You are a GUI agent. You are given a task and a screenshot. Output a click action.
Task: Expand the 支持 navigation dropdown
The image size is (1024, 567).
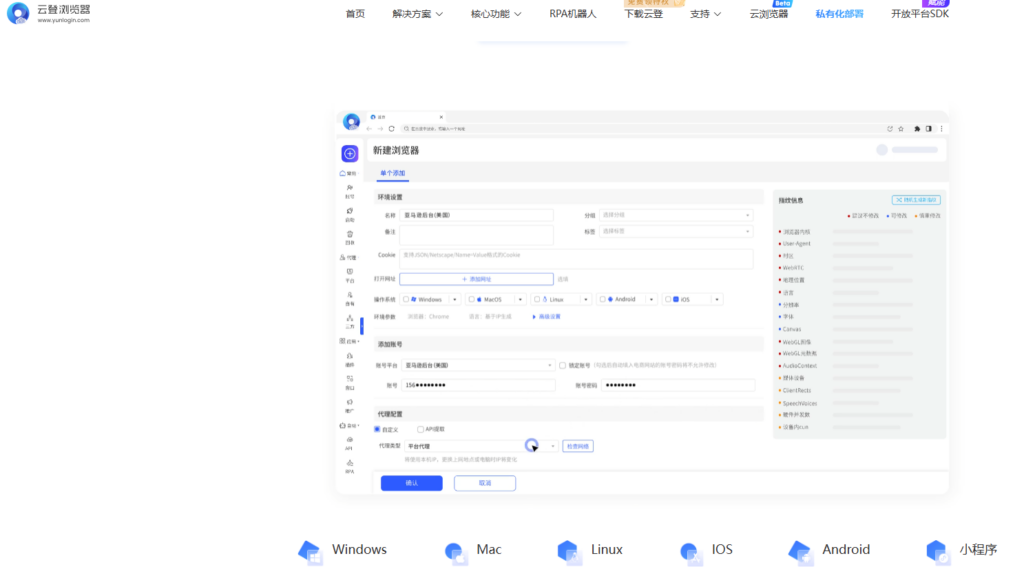[705, 14]
